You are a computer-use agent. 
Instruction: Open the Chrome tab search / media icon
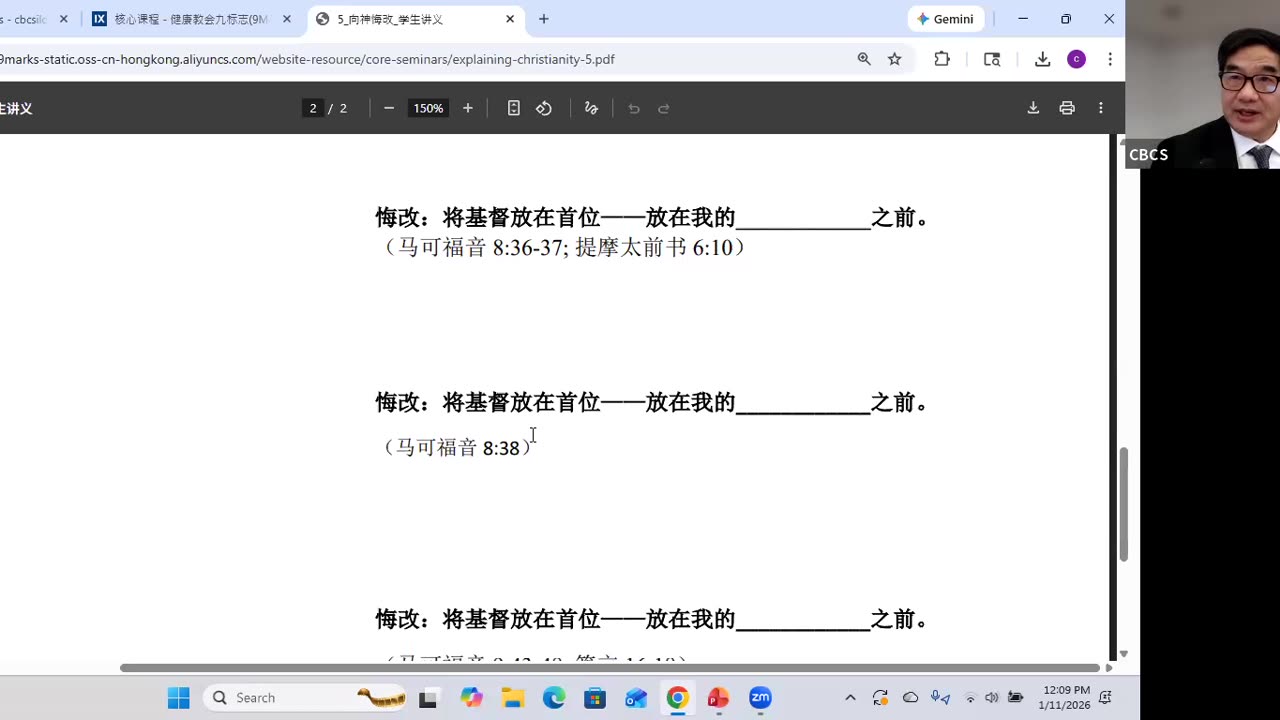pyautogui.click(x=992, y=59)
